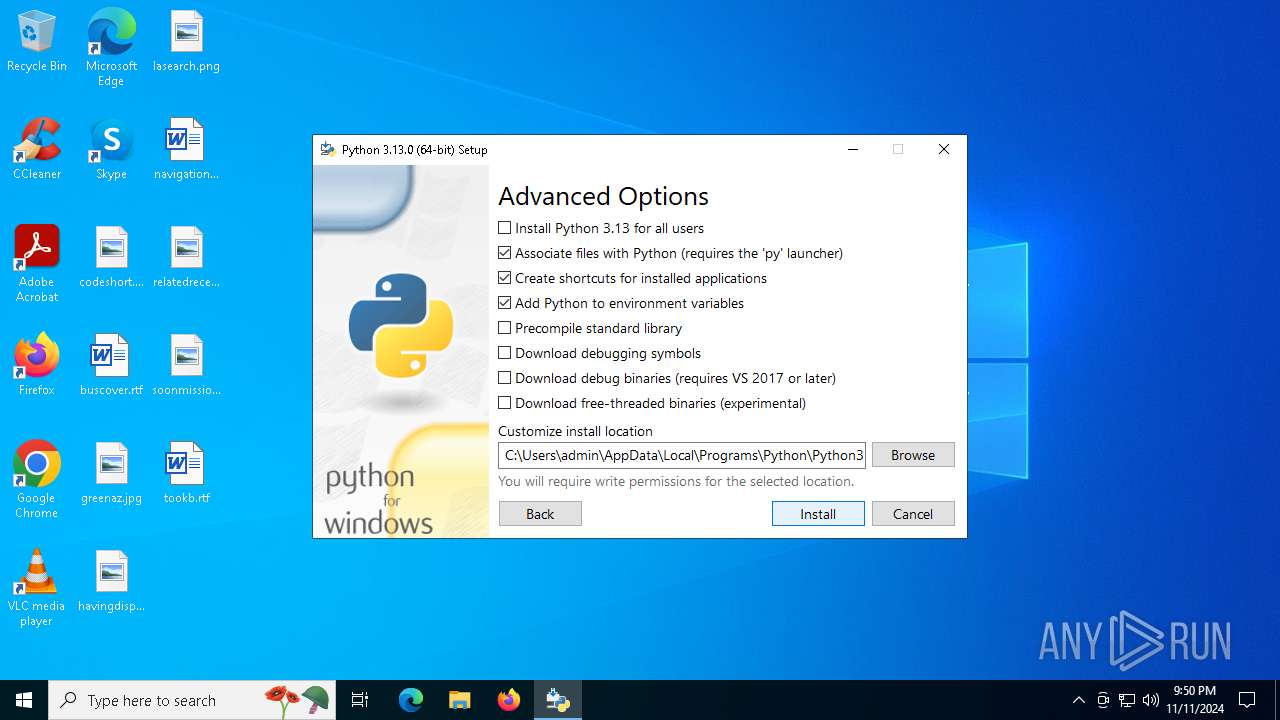Select the greenaz.jpg file icon
1280x720 pixels.
coord(111,474)
